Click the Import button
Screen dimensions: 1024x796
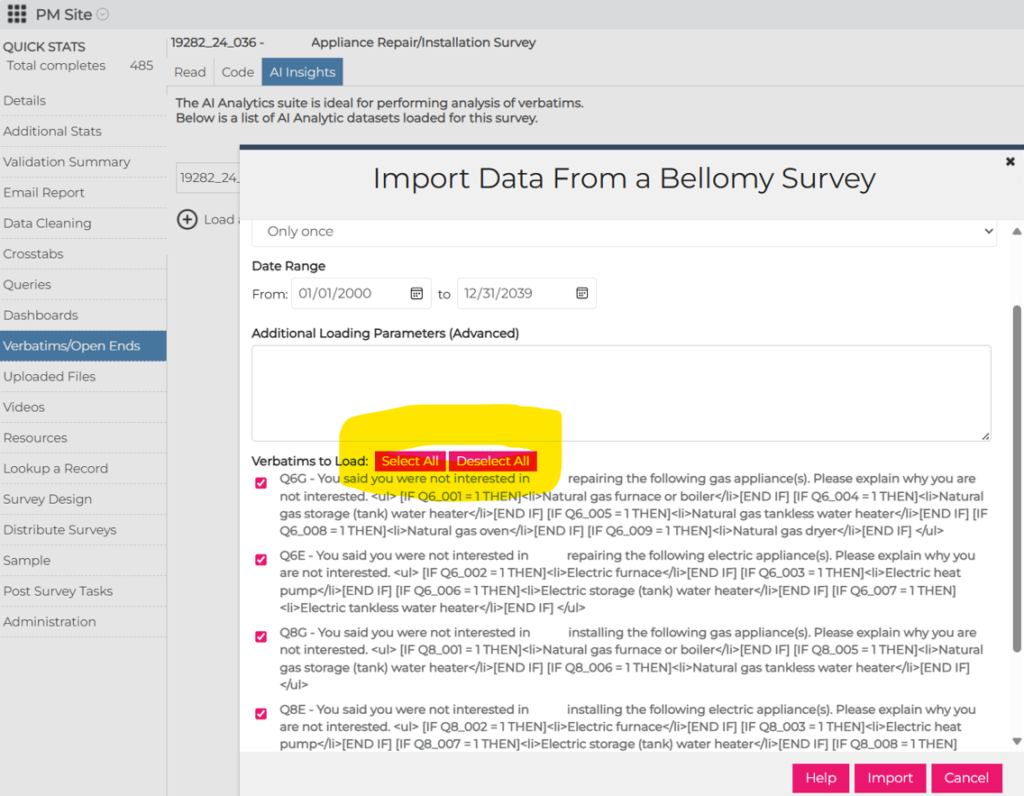889,778
